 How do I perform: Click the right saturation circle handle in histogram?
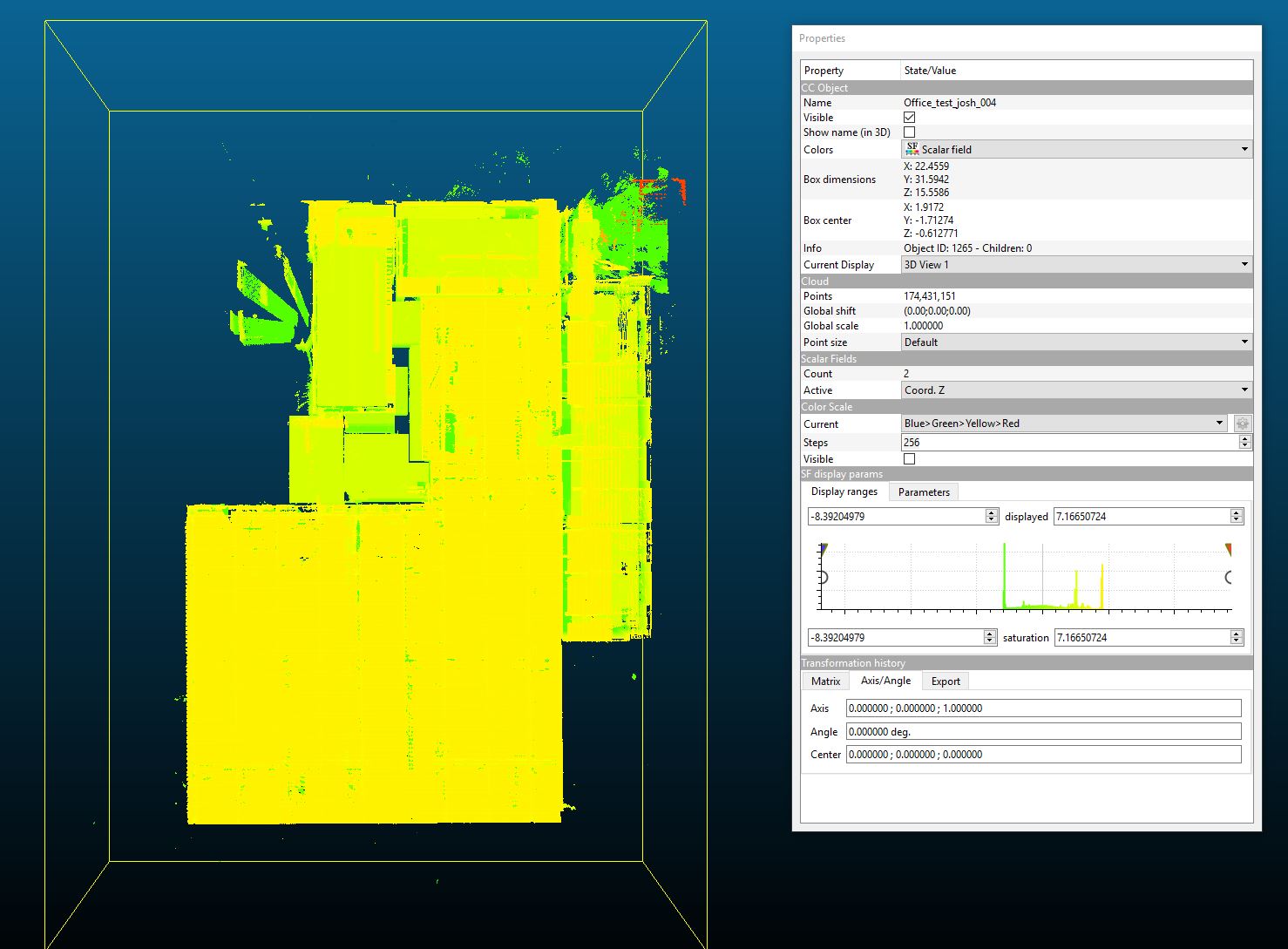coord(1230,577)
